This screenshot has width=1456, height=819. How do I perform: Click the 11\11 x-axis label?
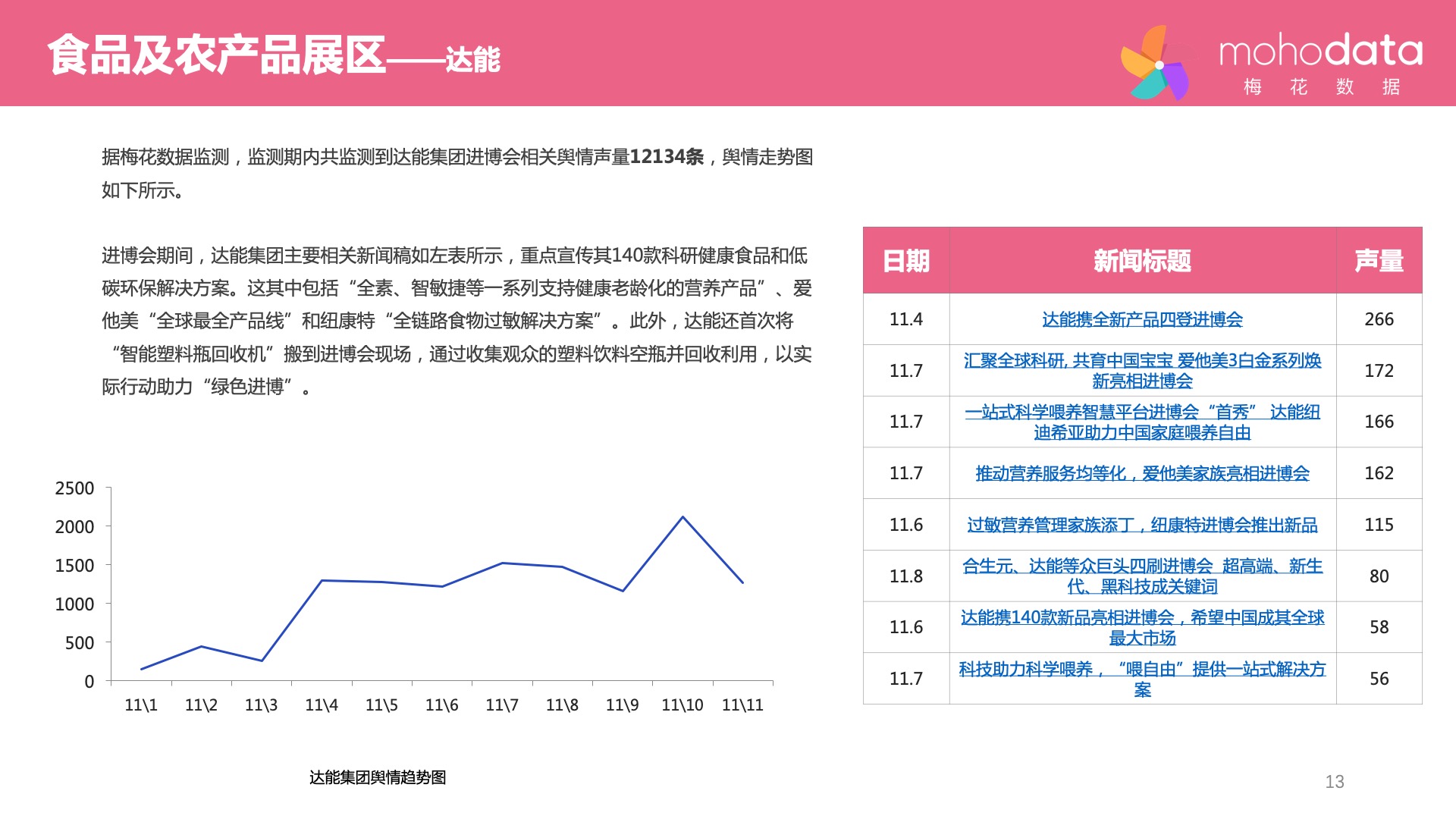[x=742, y=705]
